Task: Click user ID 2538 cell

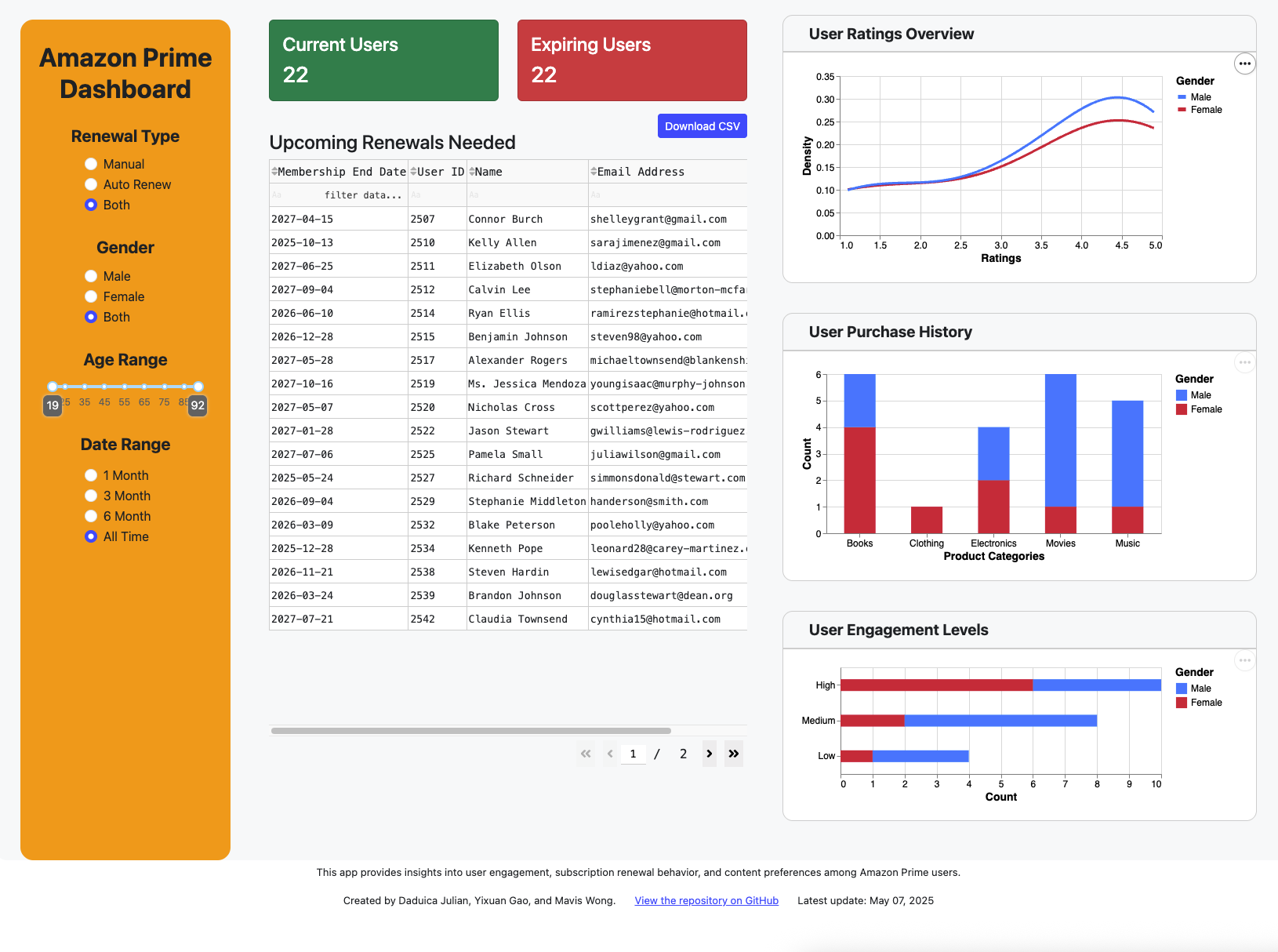Action: pyautogui.click(x=437, y=572)
